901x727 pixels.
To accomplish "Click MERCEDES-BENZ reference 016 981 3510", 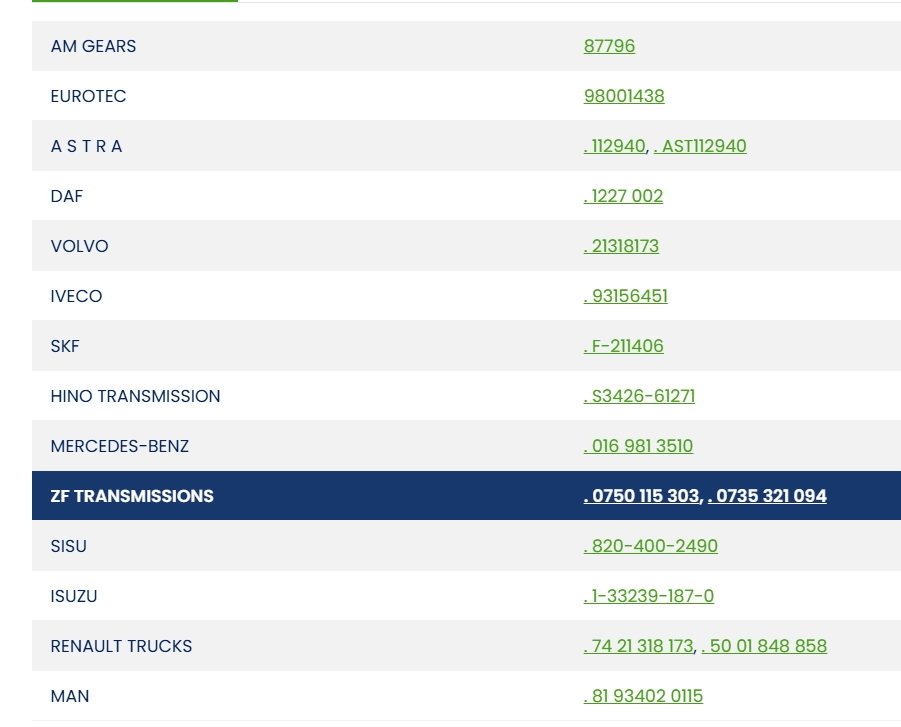I will [639, 446].
